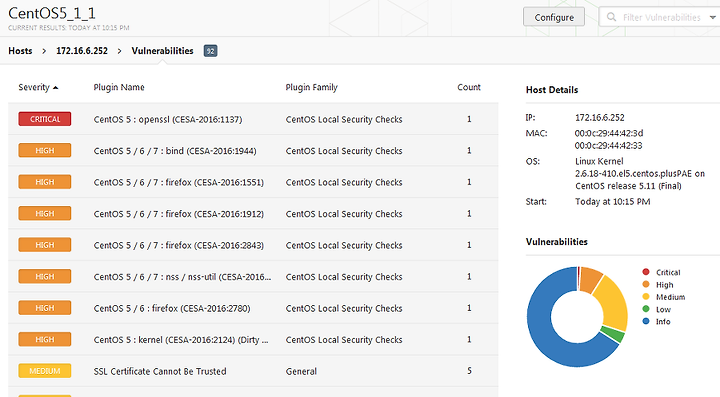Open the Filter Vulnerabilities dropdown arrow
The image size is (720, 397).
pyautogui.click(x=713, y=17)
